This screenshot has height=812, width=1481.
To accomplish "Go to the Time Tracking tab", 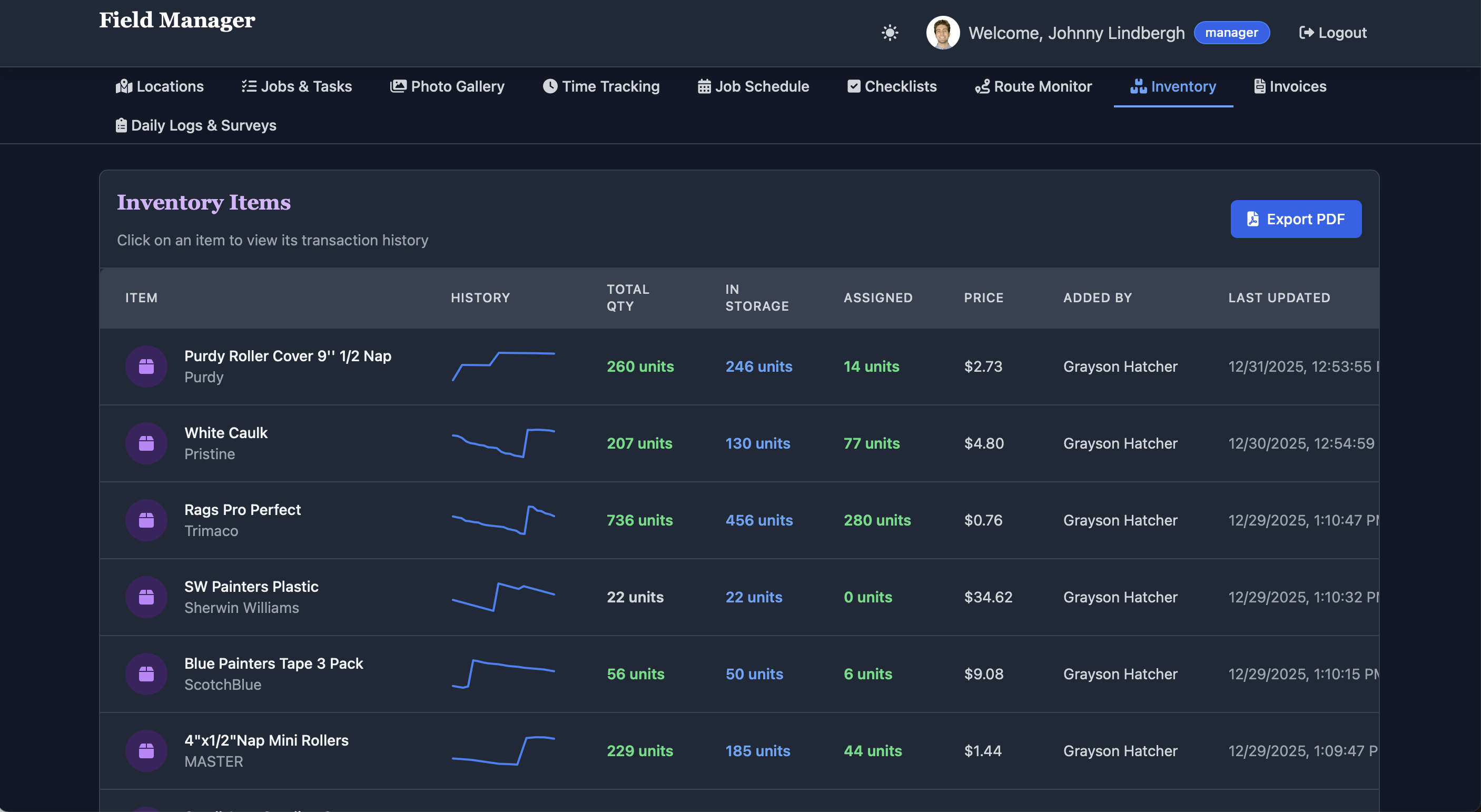I will point(601,86).
